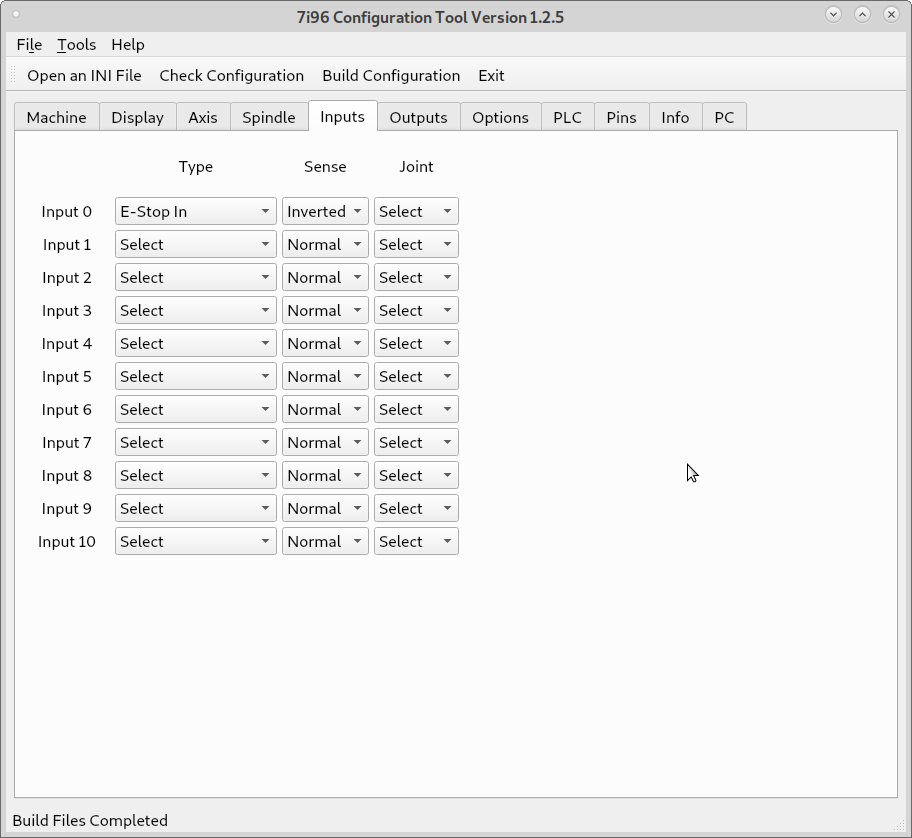The image size is (912, 838).
Task: Open Input 2 Joint dropdown
Action: click(x=416, y=277)
